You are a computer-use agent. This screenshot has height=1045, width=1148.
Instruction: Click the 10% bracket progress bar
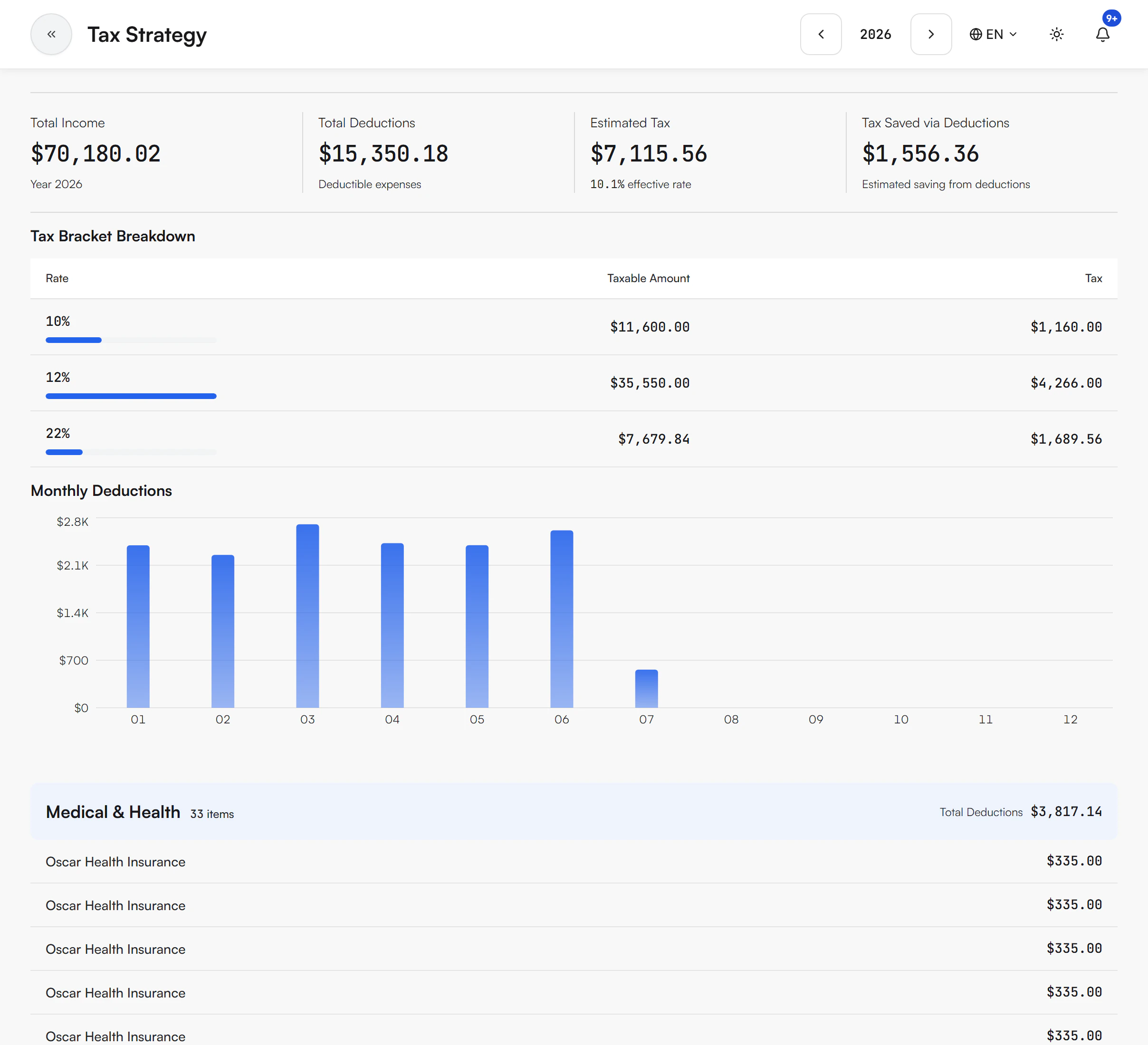pyautogui.click(x=131, y=340)
